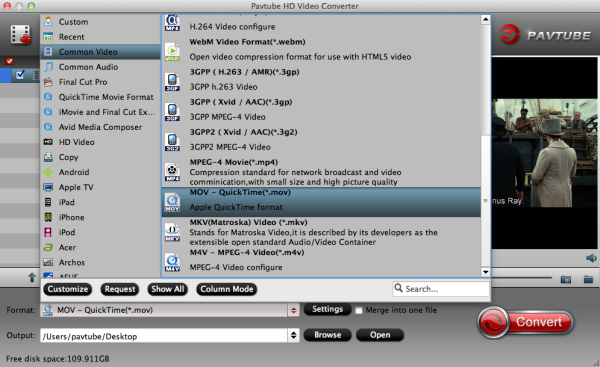Click the Column Mode button
The width and height of the screenshot is (600, 367).
tap(227, 289)
